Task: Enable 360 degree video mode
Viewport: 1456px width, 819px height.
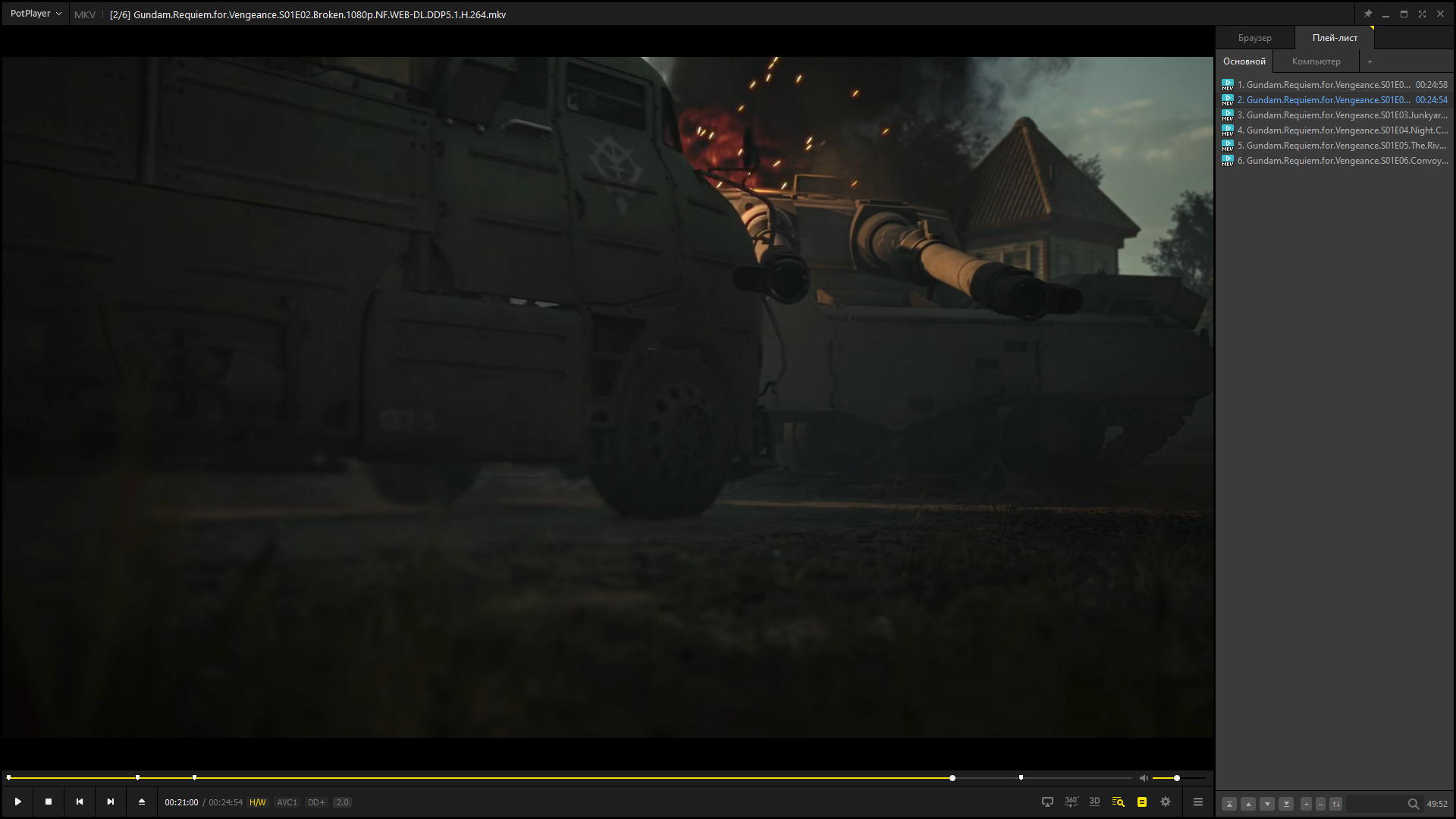Action: pyautogui.click(x=1071, y=802)
